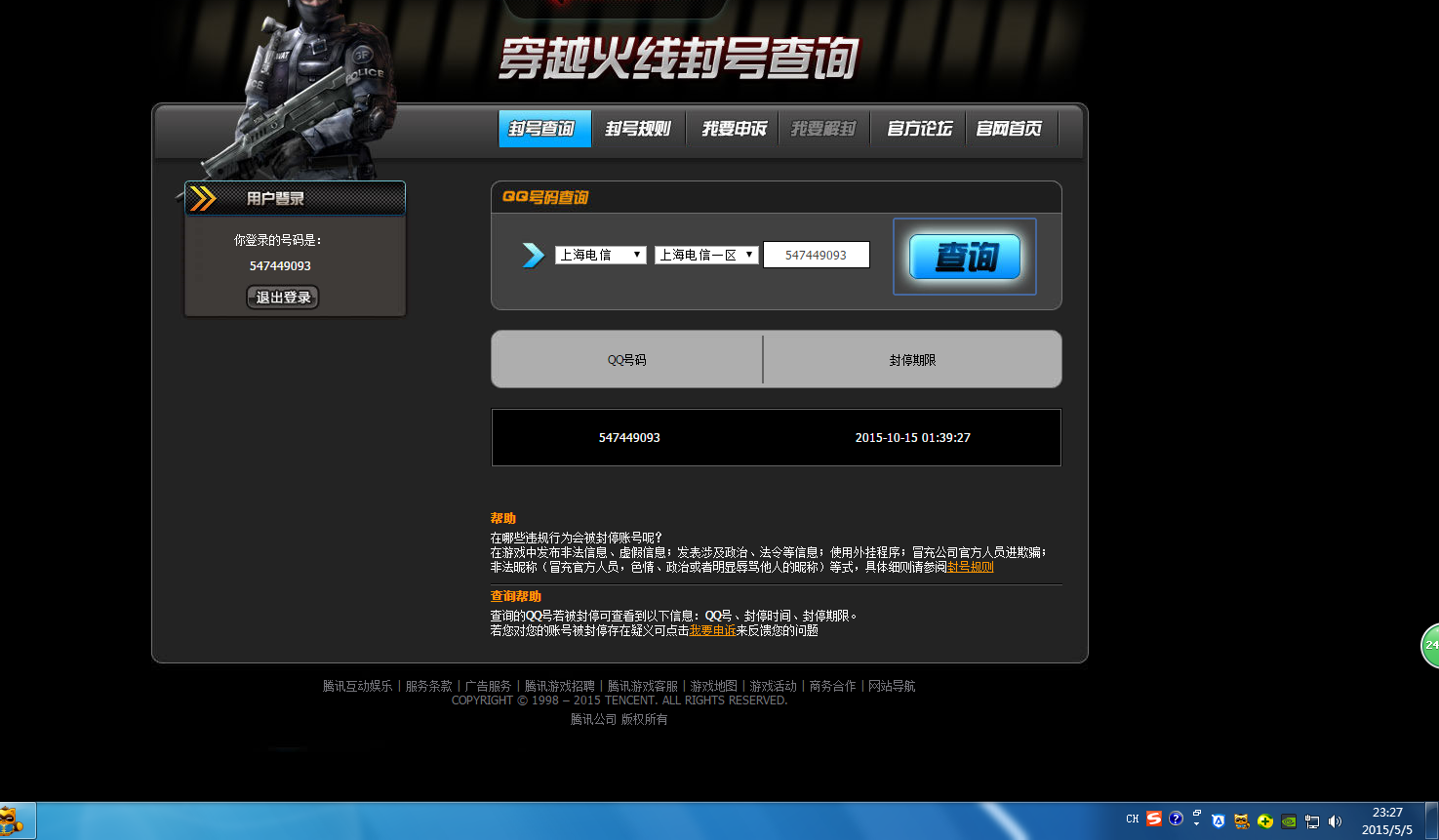Click the 用户登录 panel header
Viewport: 1439px width, 840px height.
click(x=295, y=198)
